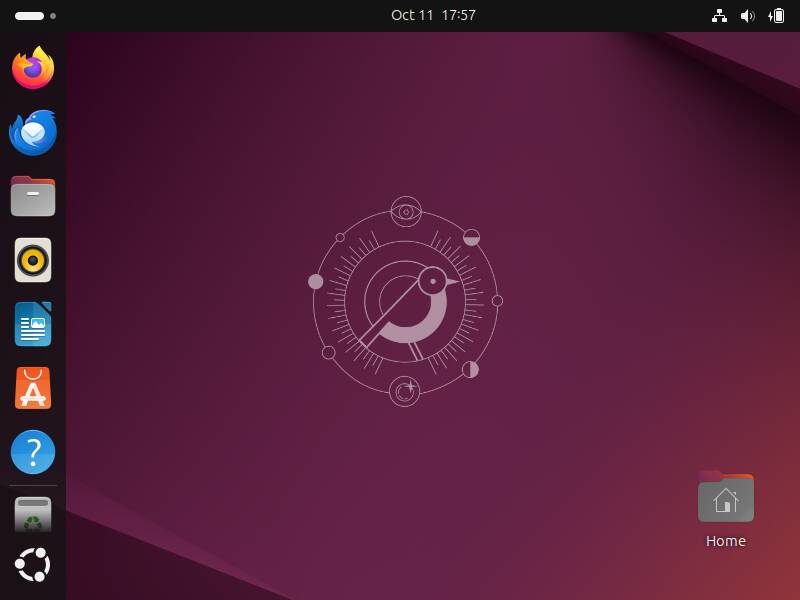800x600 pixels.
Task: Click the small workspace dot indicator
Action: pos(53,16)
